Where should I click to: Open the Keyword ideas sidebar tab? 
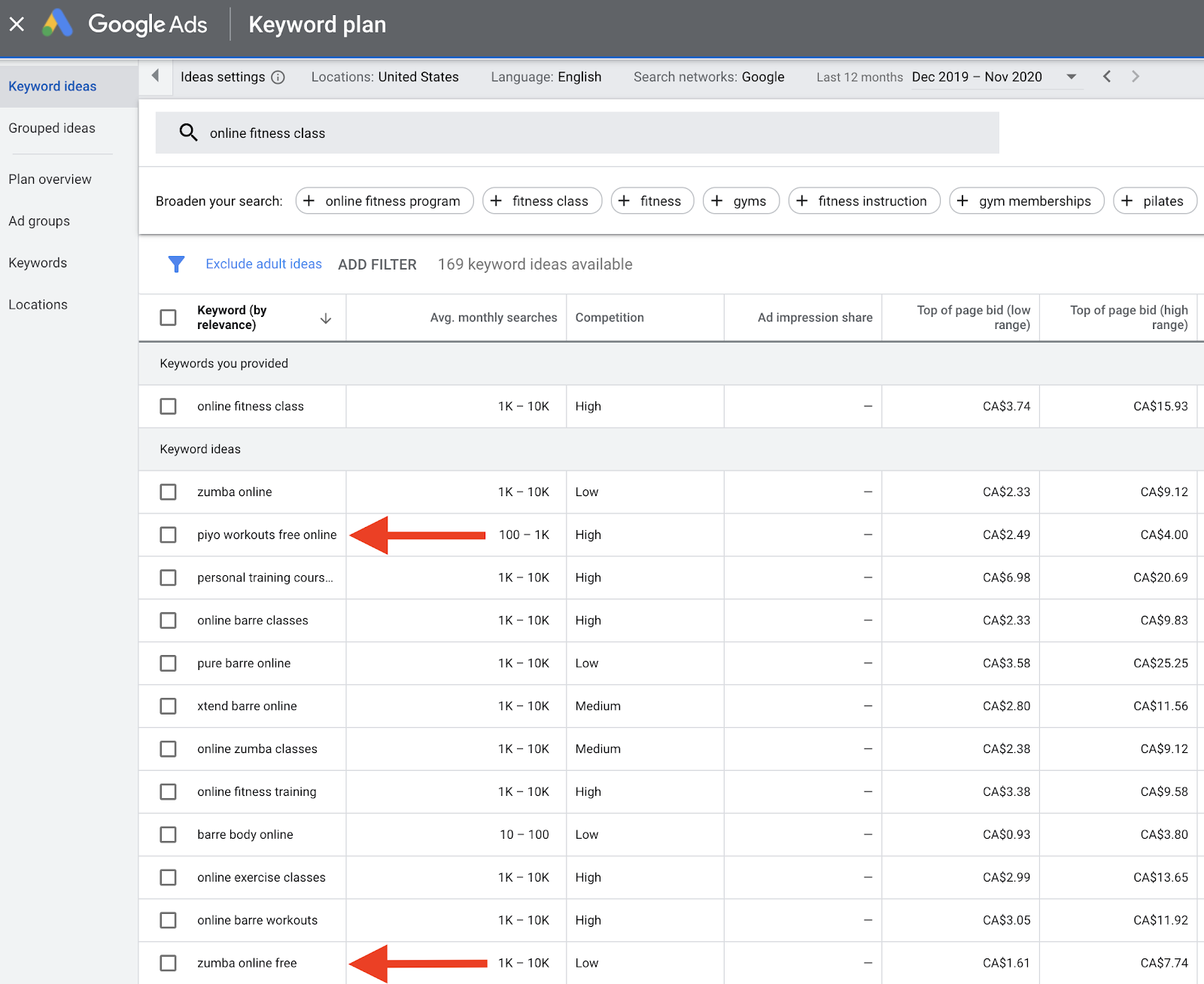click(x=68, y=87)
